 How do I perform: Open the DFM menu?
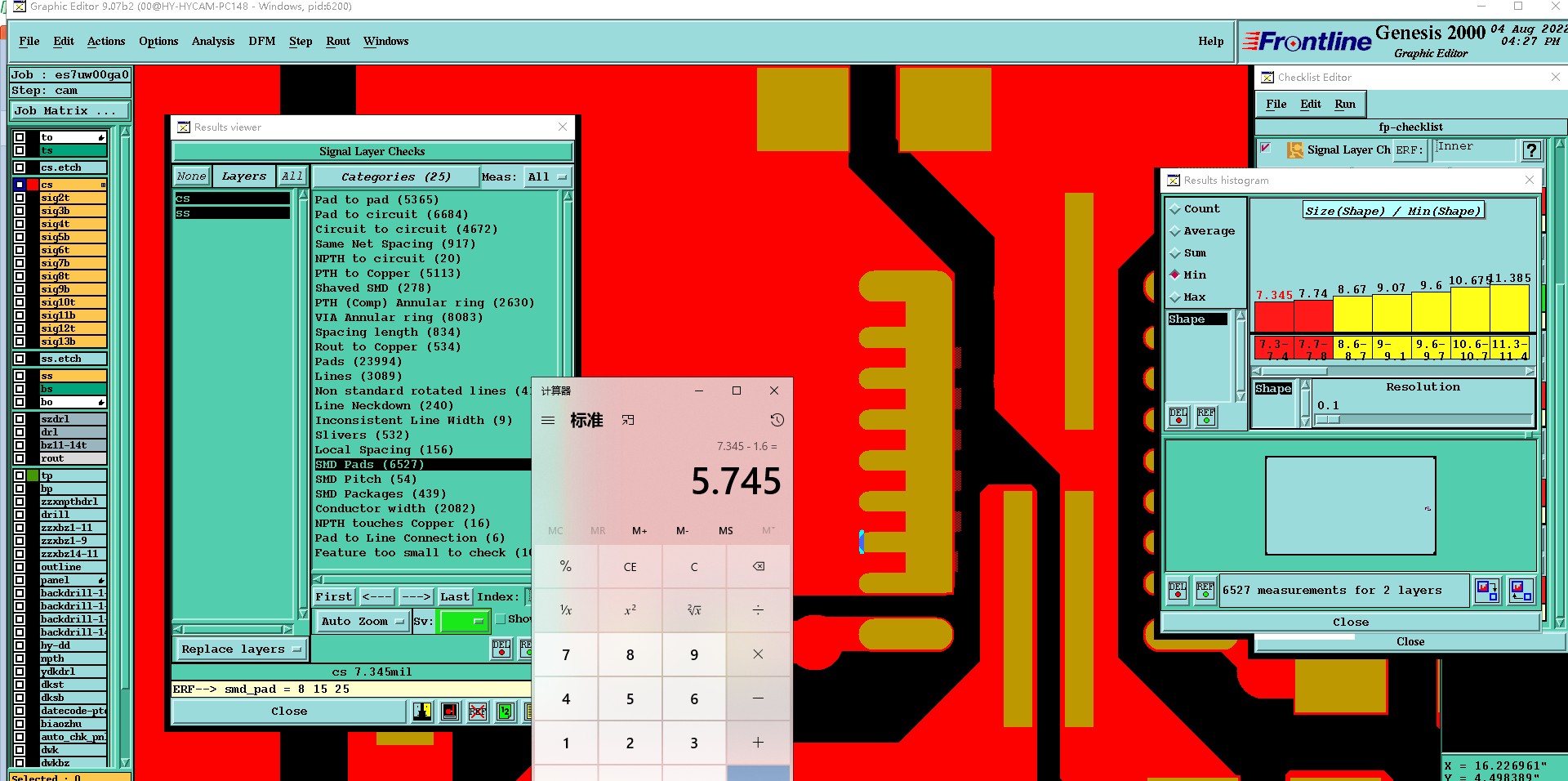click(x=261, y=41)
